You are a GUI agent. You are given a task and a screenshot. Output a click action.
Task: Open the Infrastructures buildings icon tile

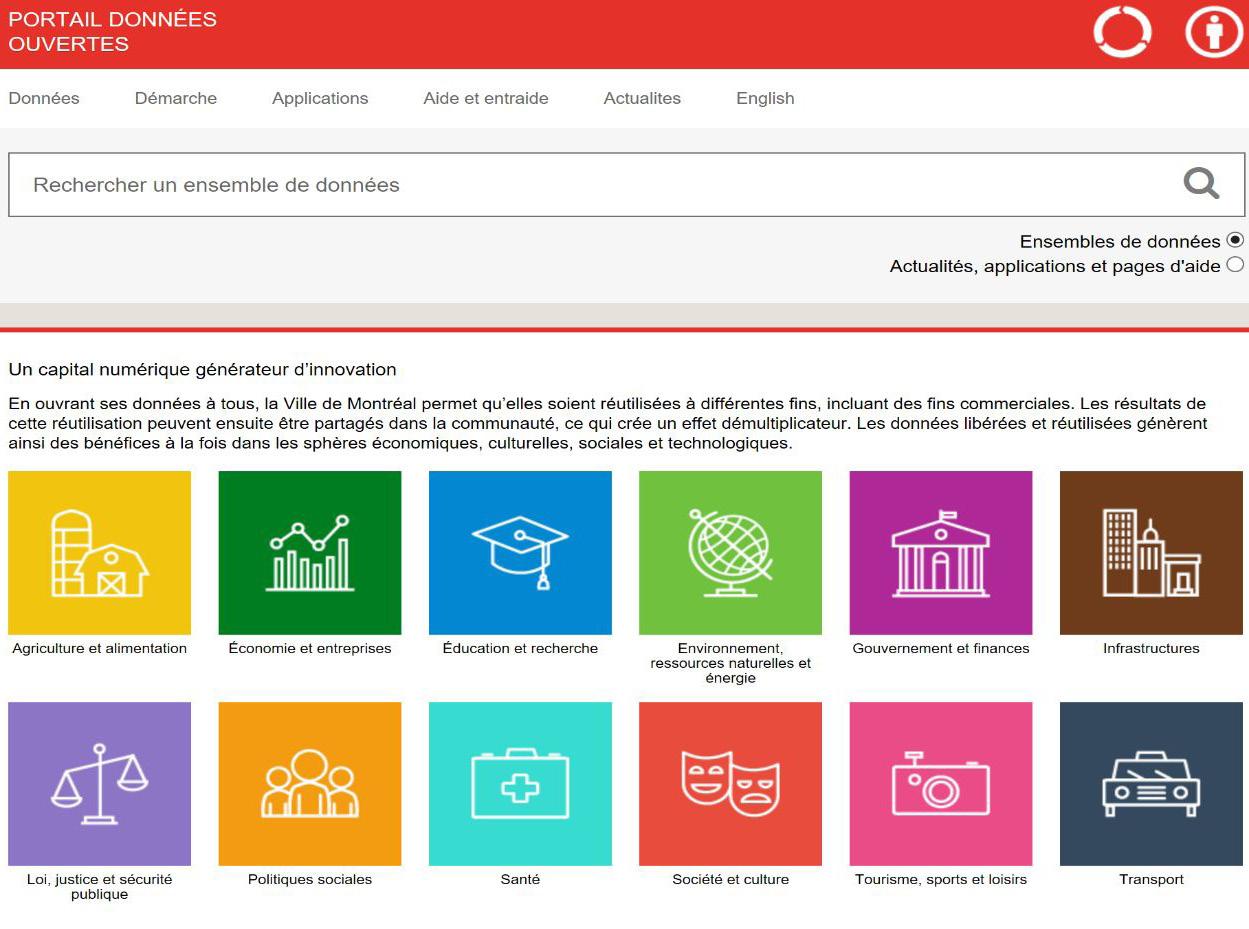1151,553
